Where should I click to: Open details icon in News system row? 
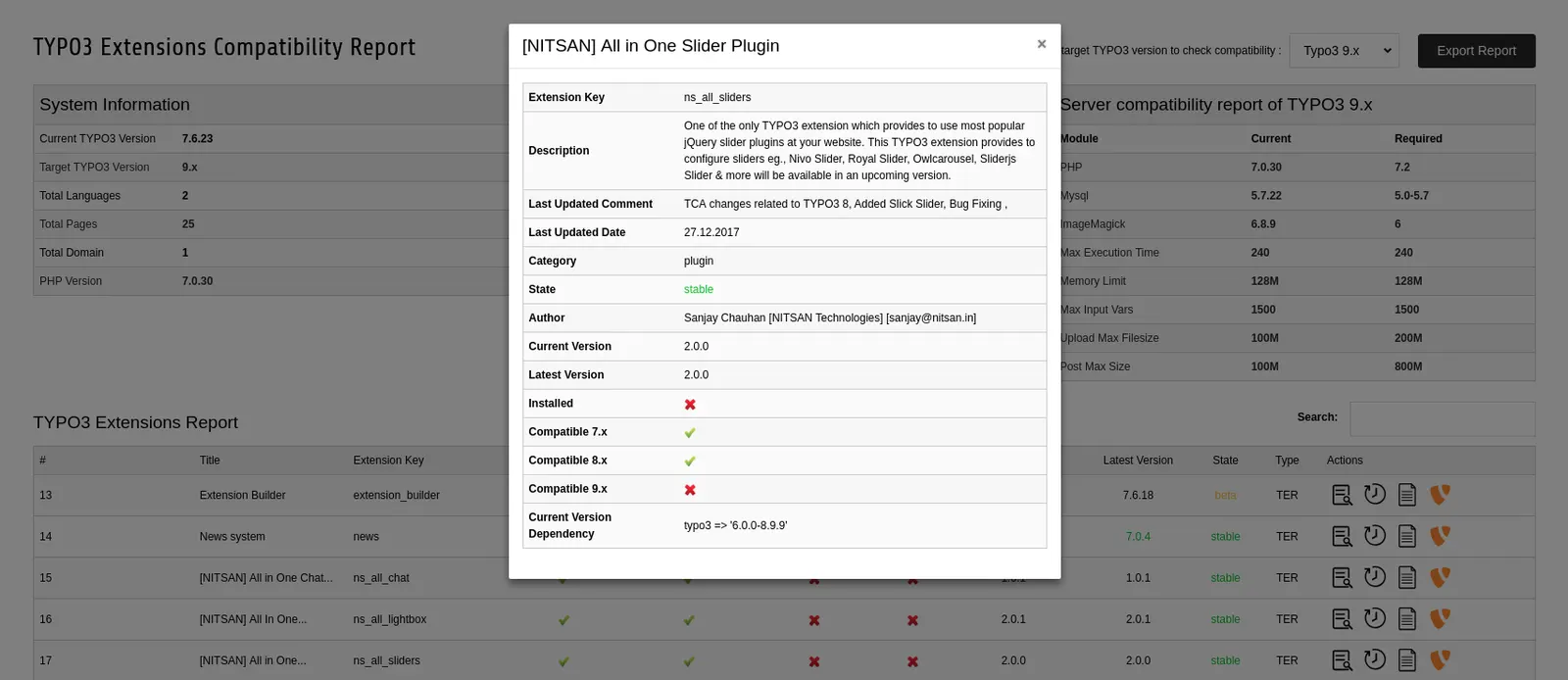coord(1342,536)
